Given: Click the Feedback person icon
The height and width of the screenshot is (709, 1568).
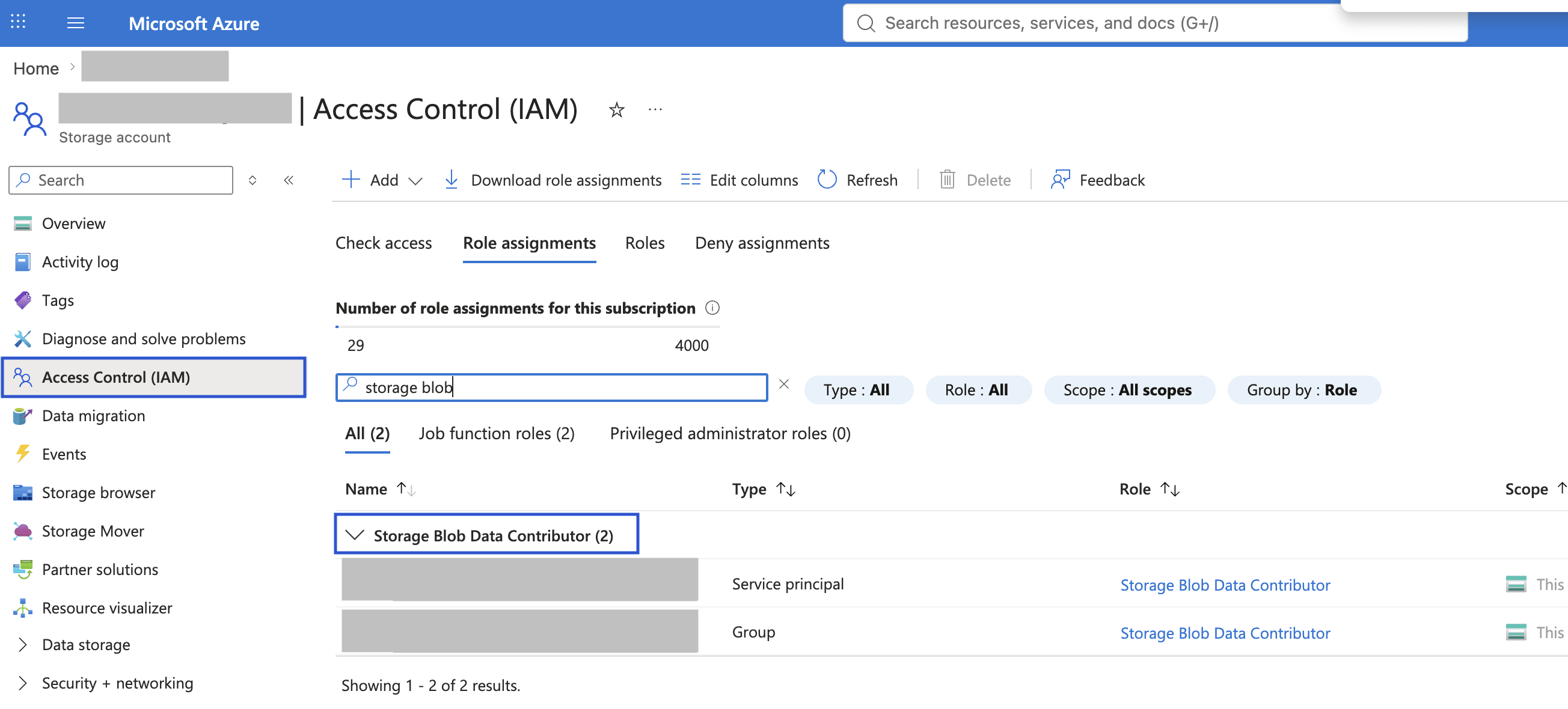Looking at the screenshot, I should pyautogui.click(x=1060, y=180).
